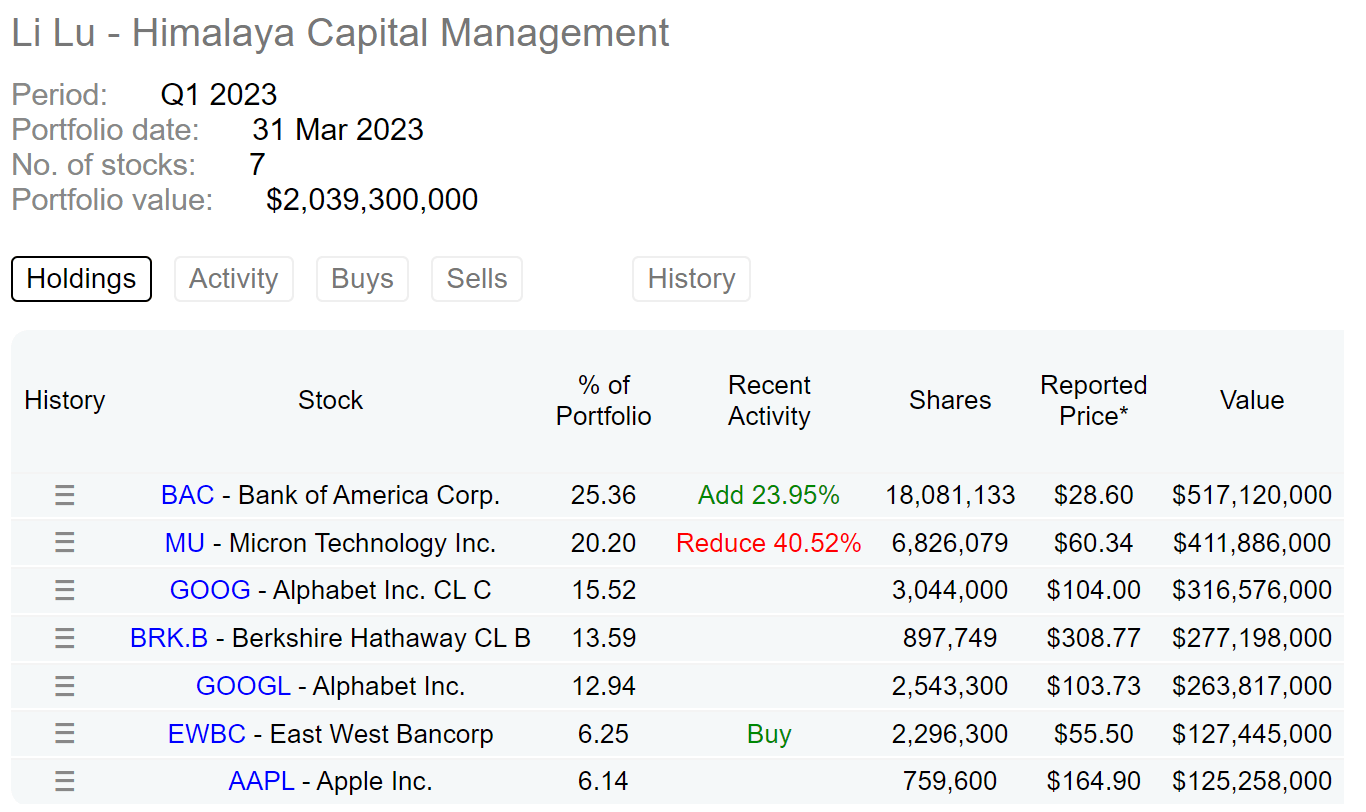Screen dimensions: 1366x812
Task: Open the BAC ticker link
Action: point(188,495)
